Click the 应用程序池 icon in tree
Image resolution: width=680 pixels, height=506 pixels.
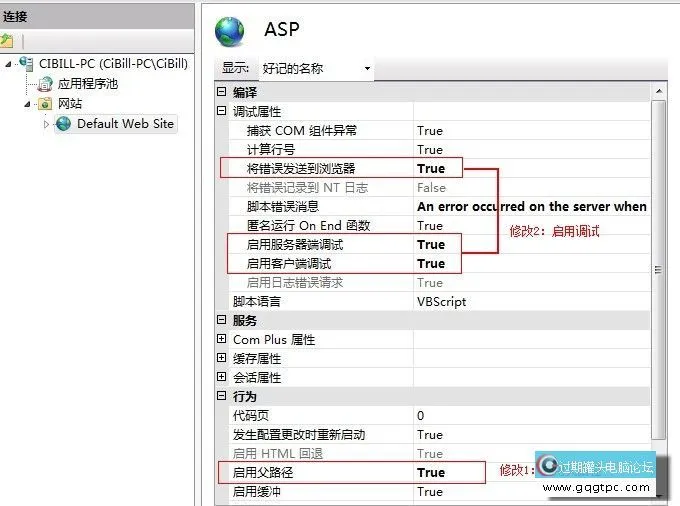coord(45,84)
